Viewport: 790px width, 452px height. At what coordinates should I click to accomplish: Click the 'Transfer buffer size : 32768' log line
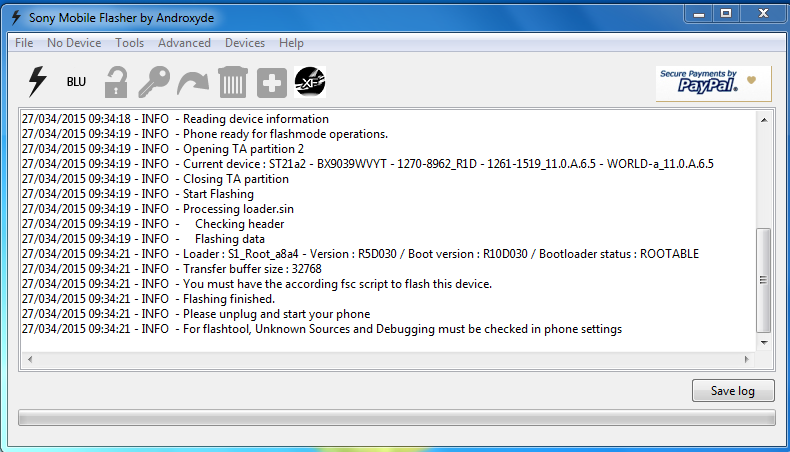point(171,269)
